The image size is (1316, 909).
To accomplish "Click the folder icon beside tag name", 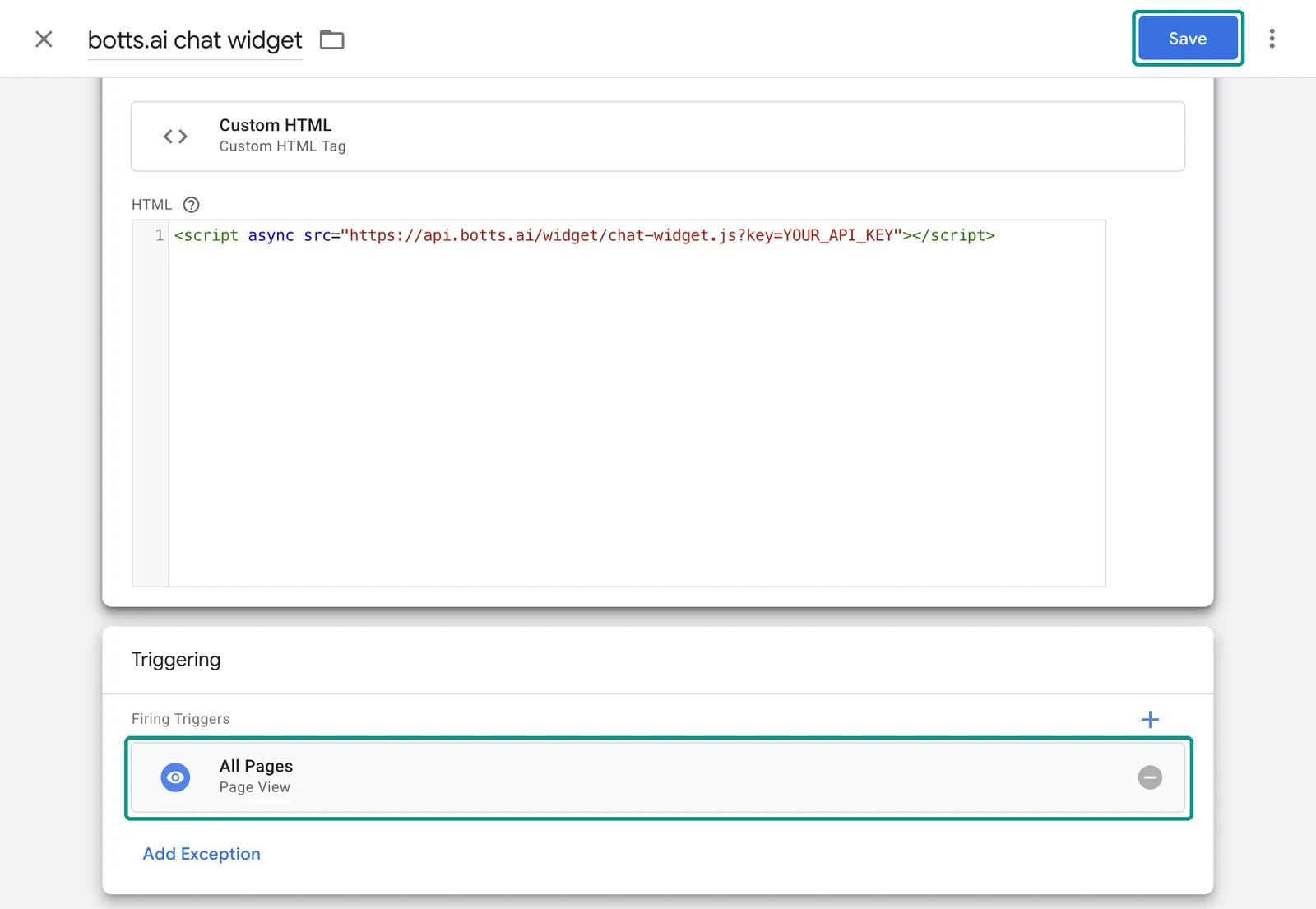I will 332,39.
